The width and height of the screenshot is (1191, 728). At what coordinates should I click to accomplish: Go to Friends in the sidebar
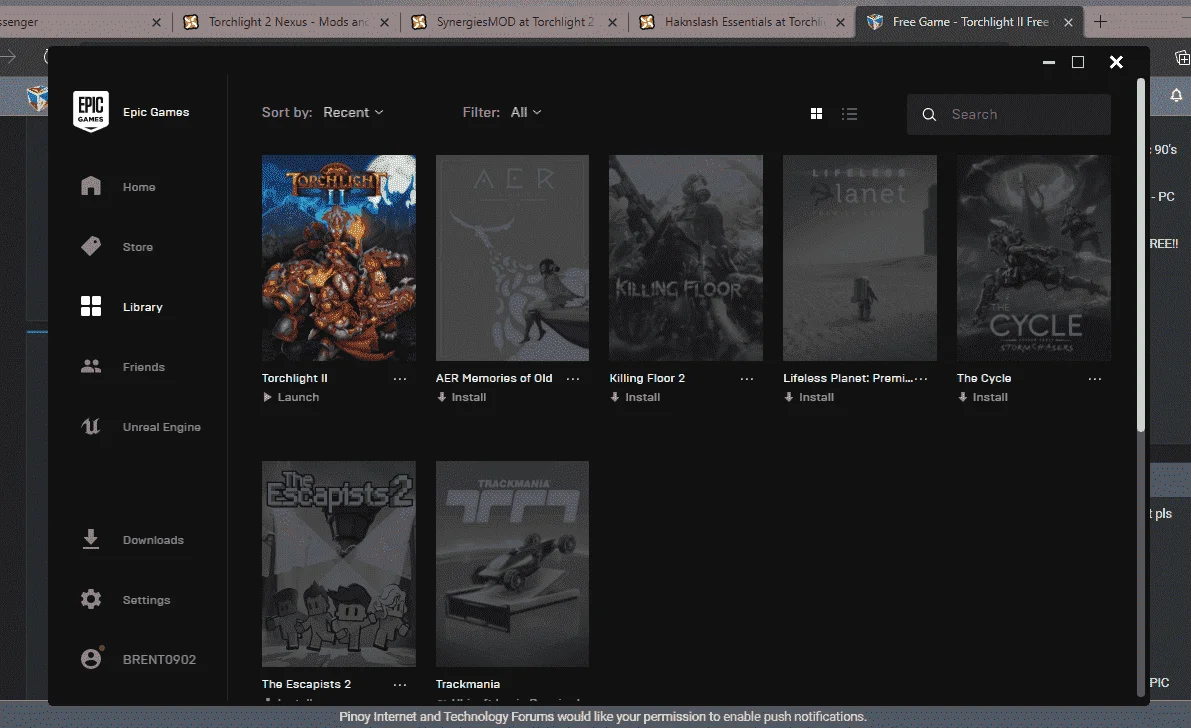(x=144, y=367)
